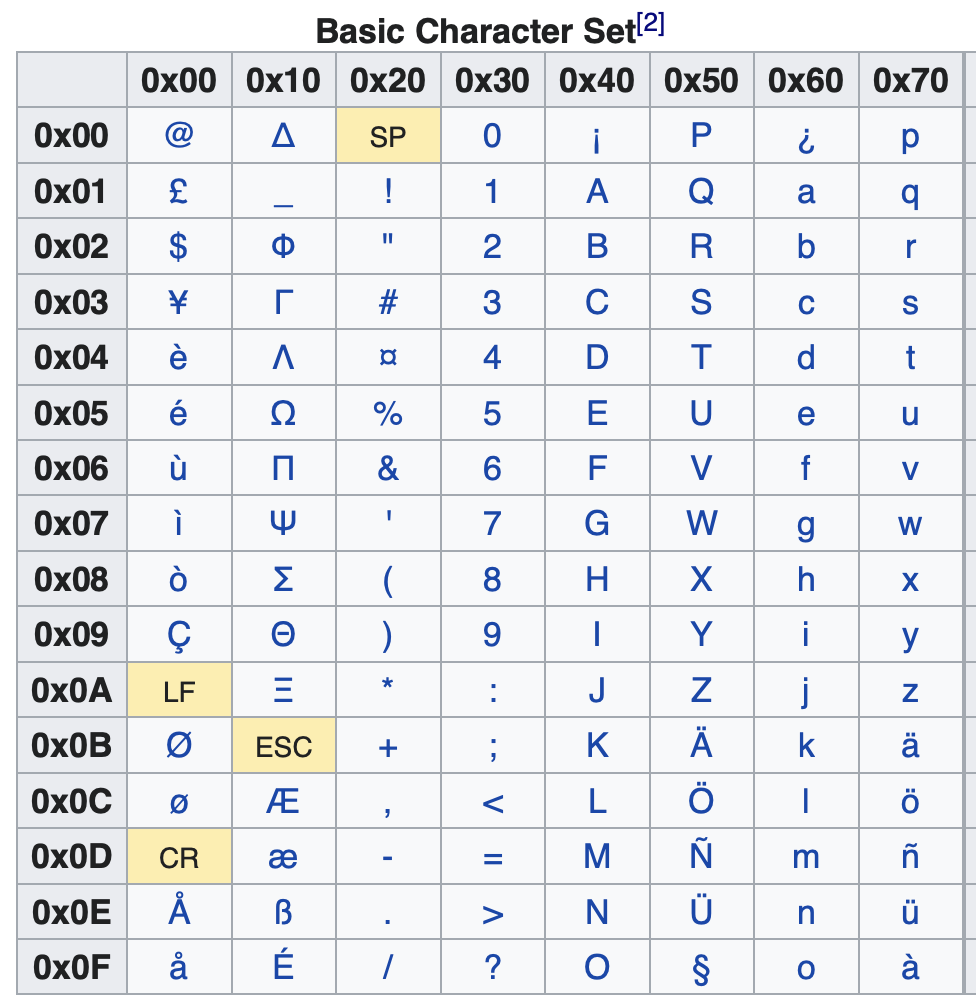This screenshot has height=1008, width=976.
Task: Click the highlighted ESC cell
Action: point(284,746)
